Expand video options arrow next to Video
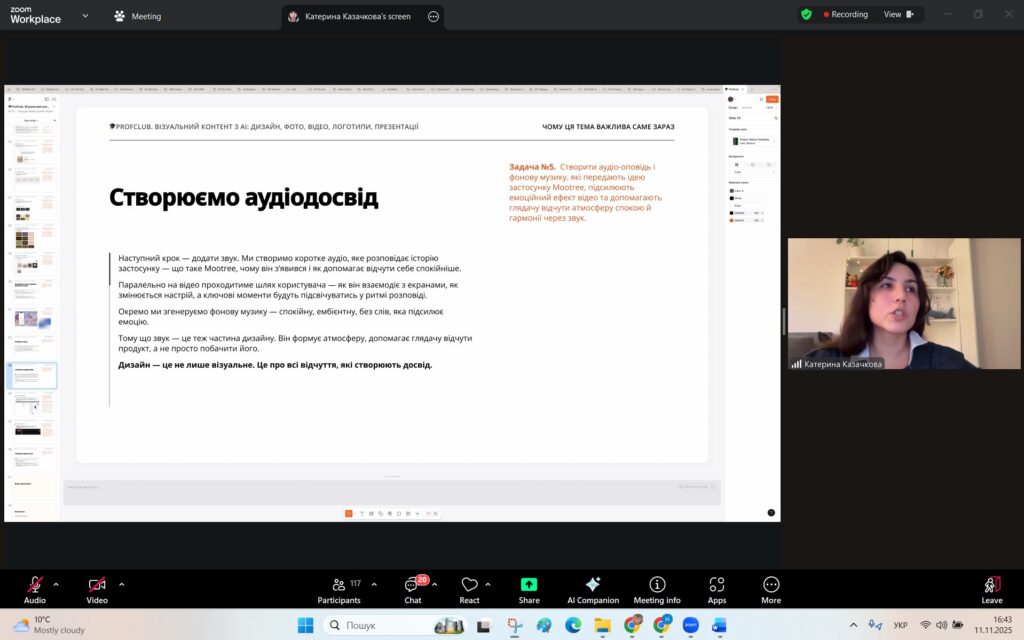 coord(122,584)
